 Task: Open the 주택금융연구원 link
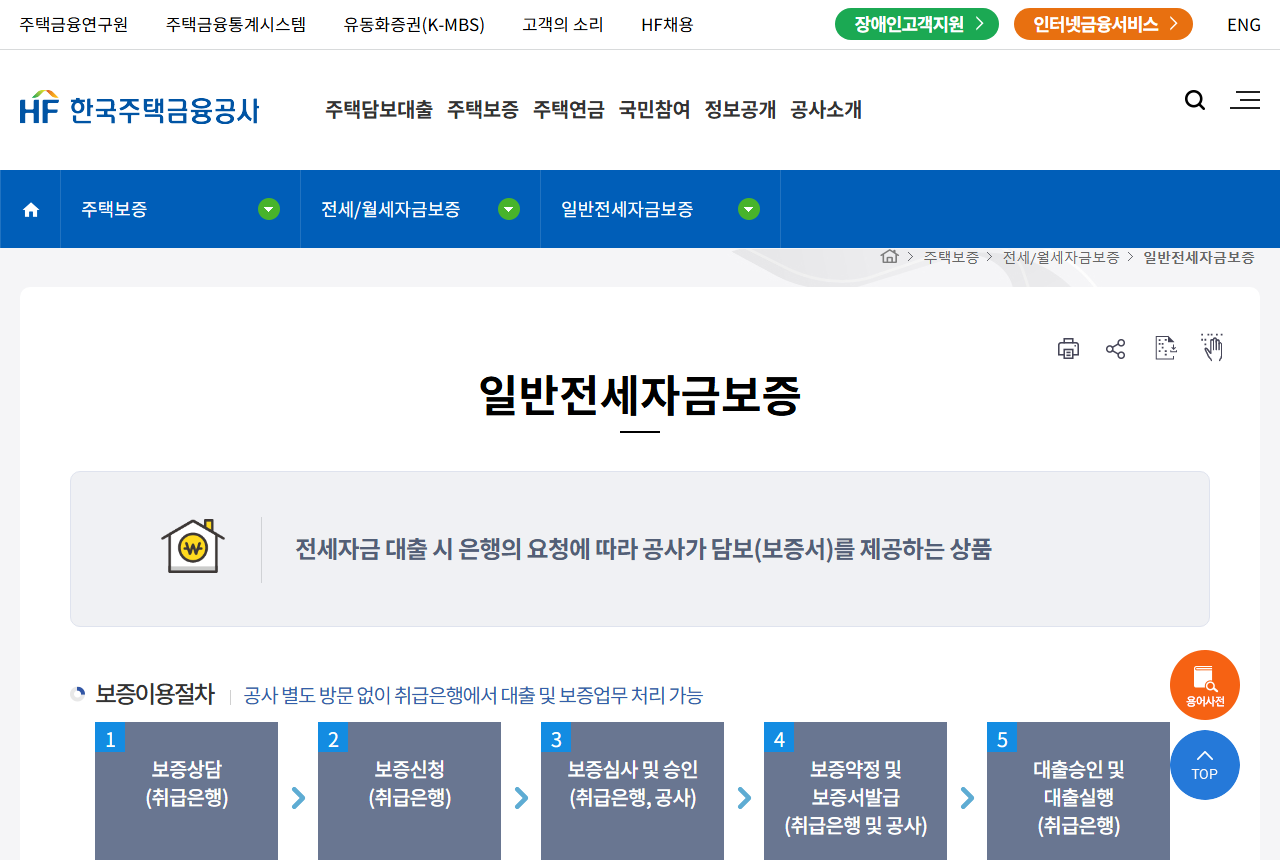tap(74, 25)
